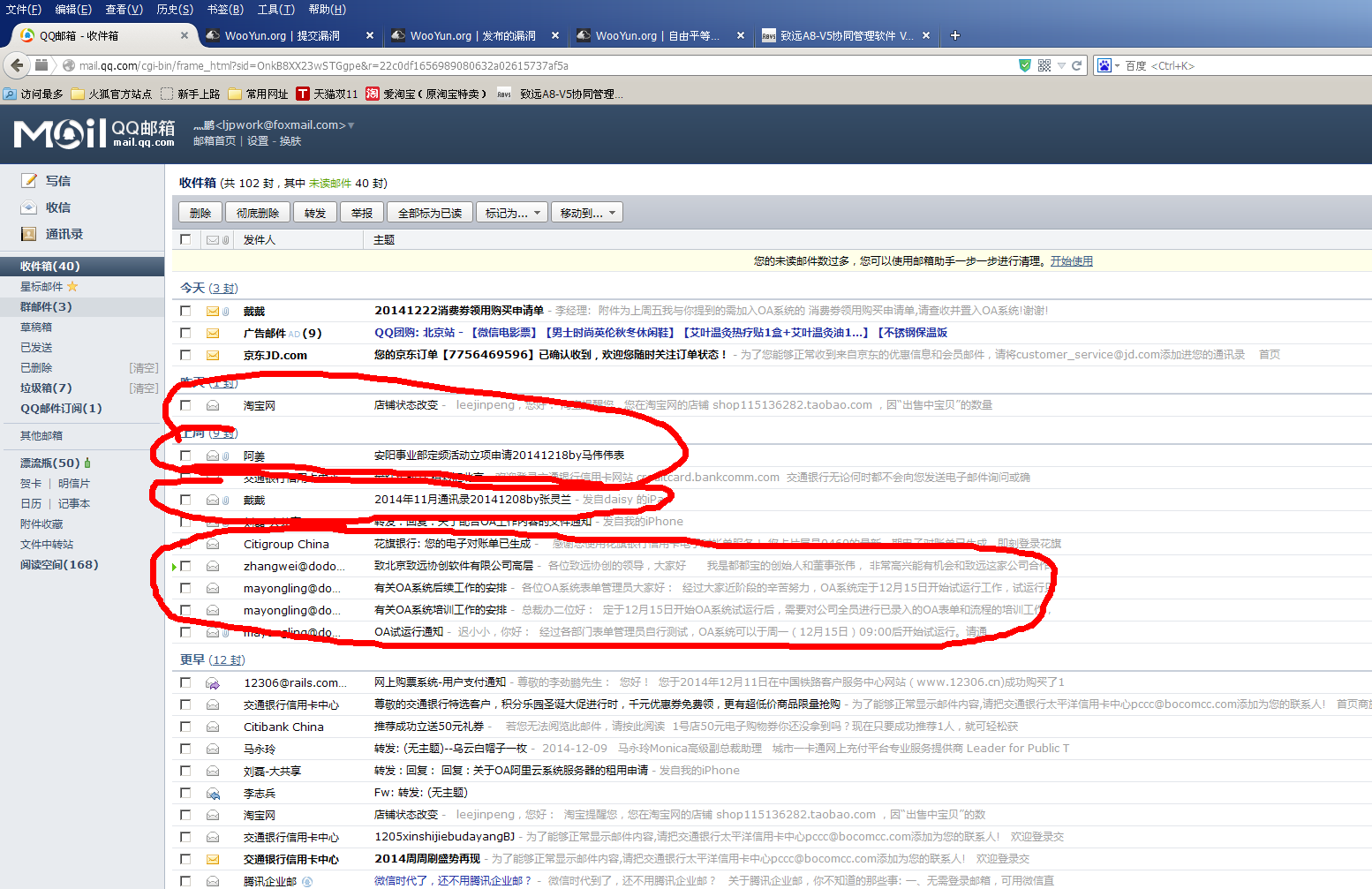This screenshot has width=1372, height=889.
Task: Open the 文件(F) menu
Action: pos(24,9)
